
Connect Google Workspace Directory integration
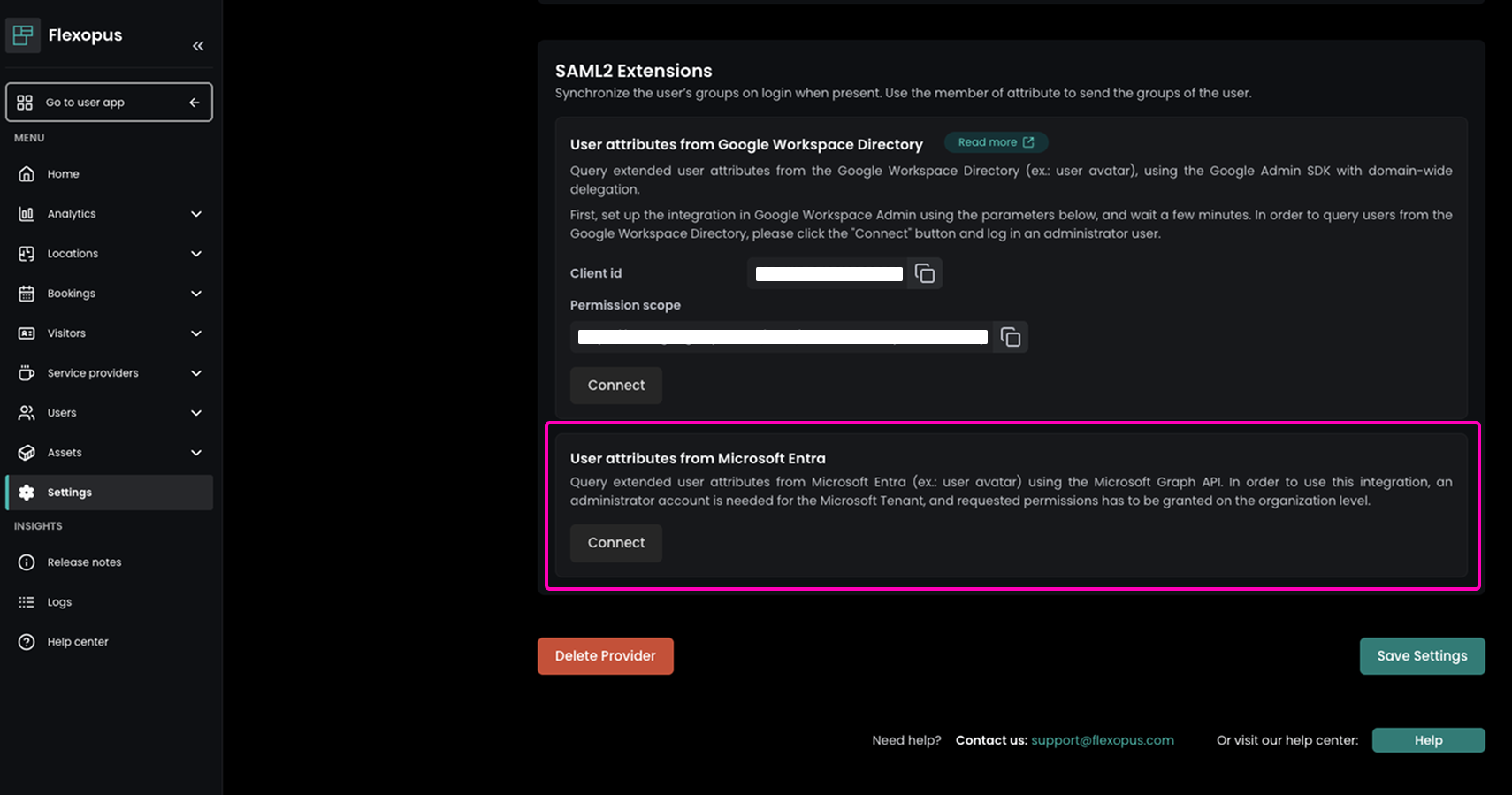tap(616, 386)
